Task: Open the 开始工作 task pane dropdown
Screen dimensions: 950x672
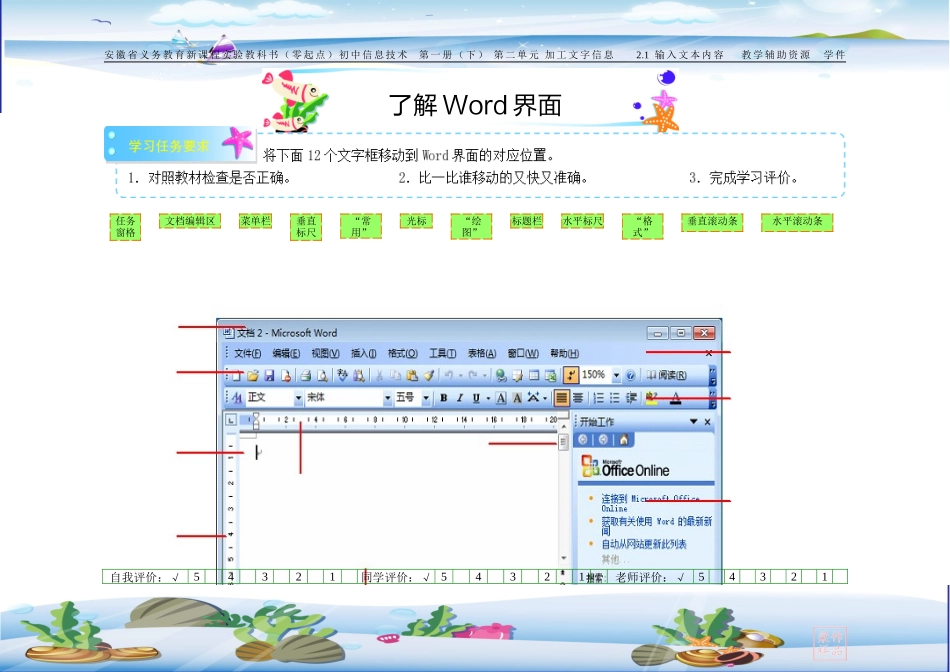Action: (694, 422)
